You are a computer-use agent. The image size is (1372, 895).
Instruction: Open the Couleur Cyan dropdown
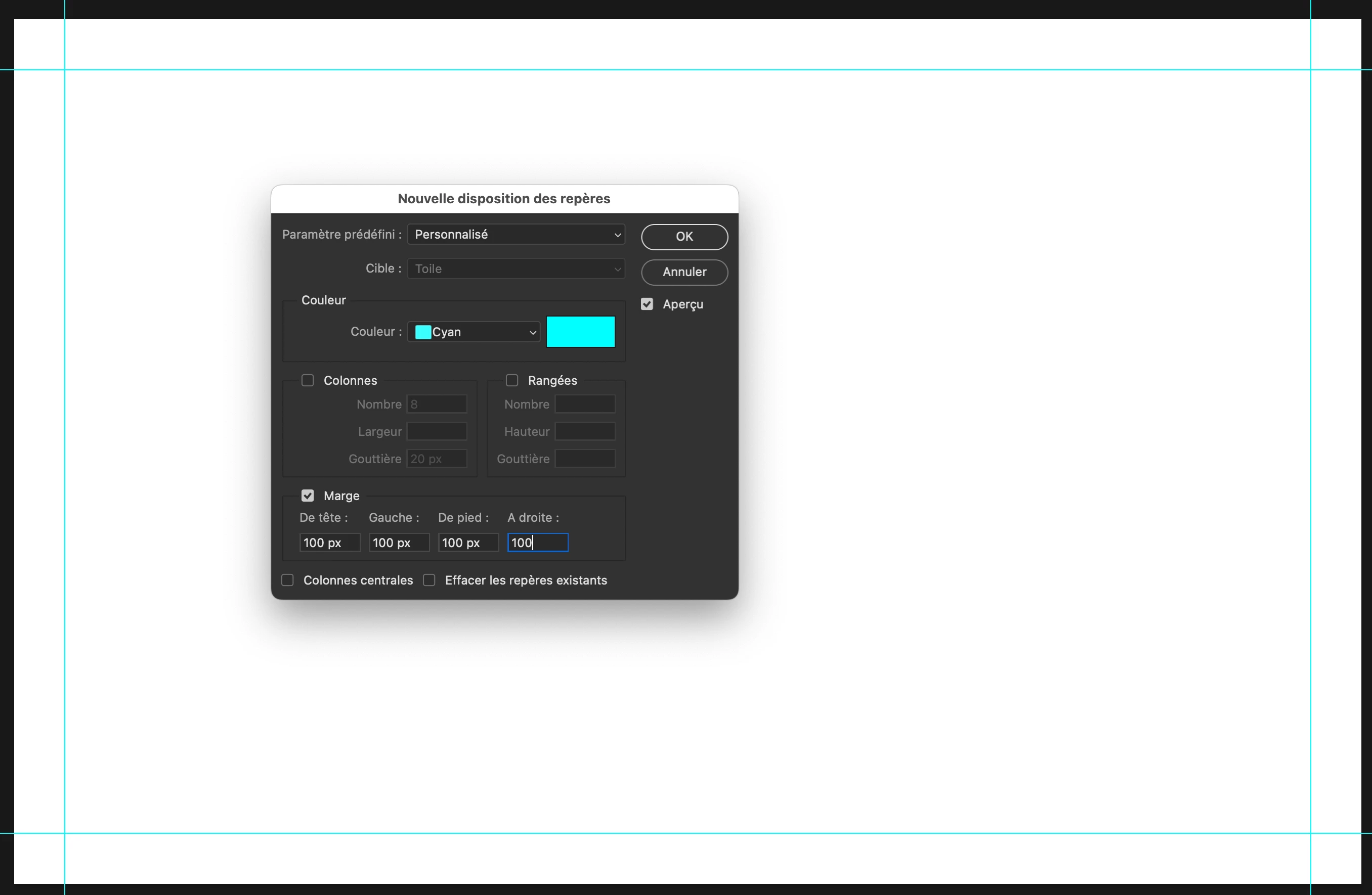[474, 332]
